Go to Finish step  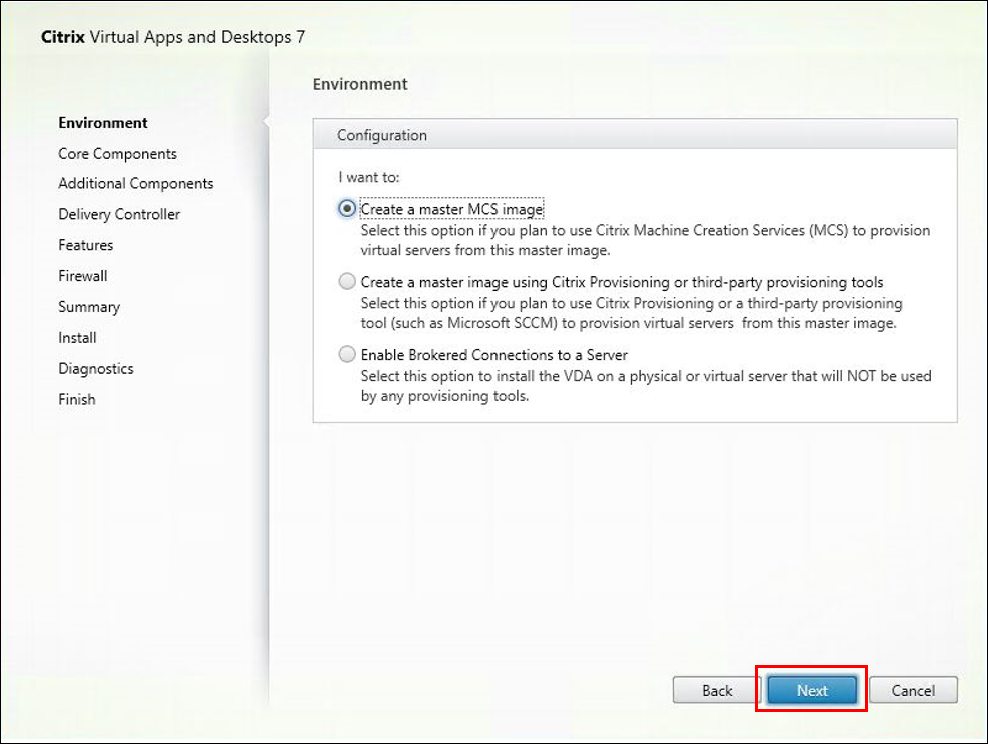click(77, 399)
